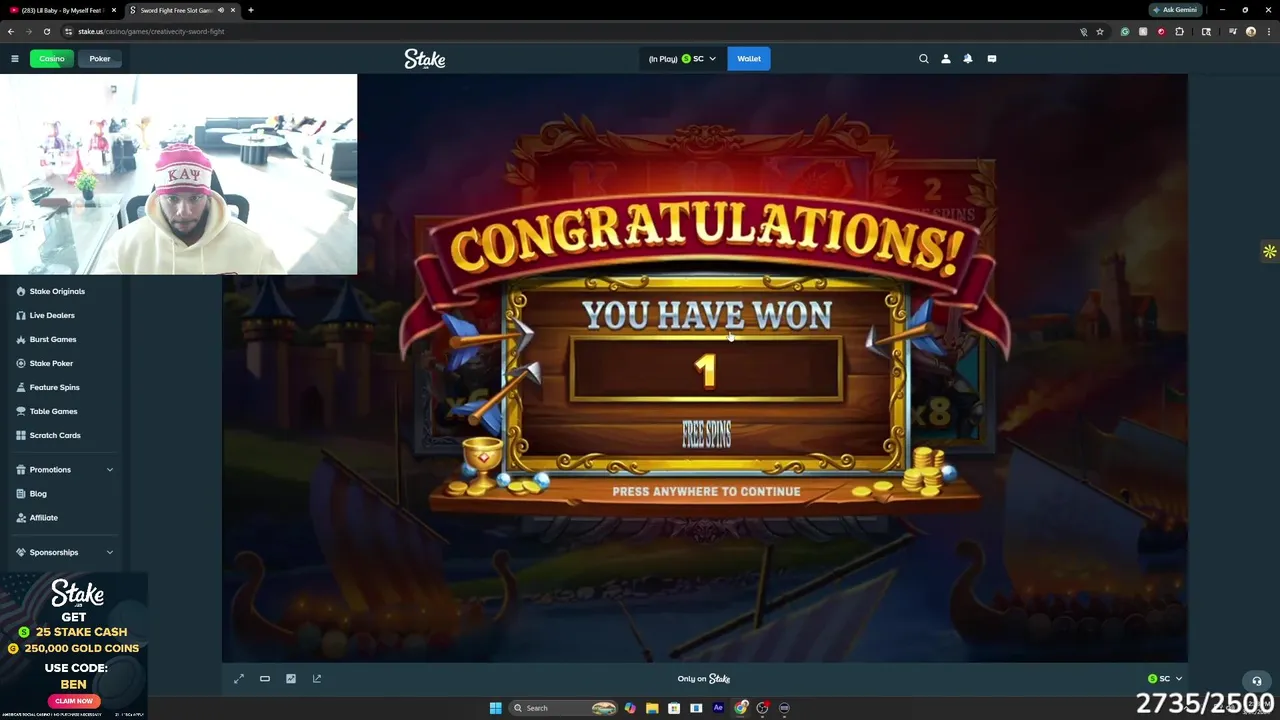The height and width of the screenshot is (720, 1280).
Task: Switch to the Casino tab
Action: pyautogui.click(x=52, y=58)
